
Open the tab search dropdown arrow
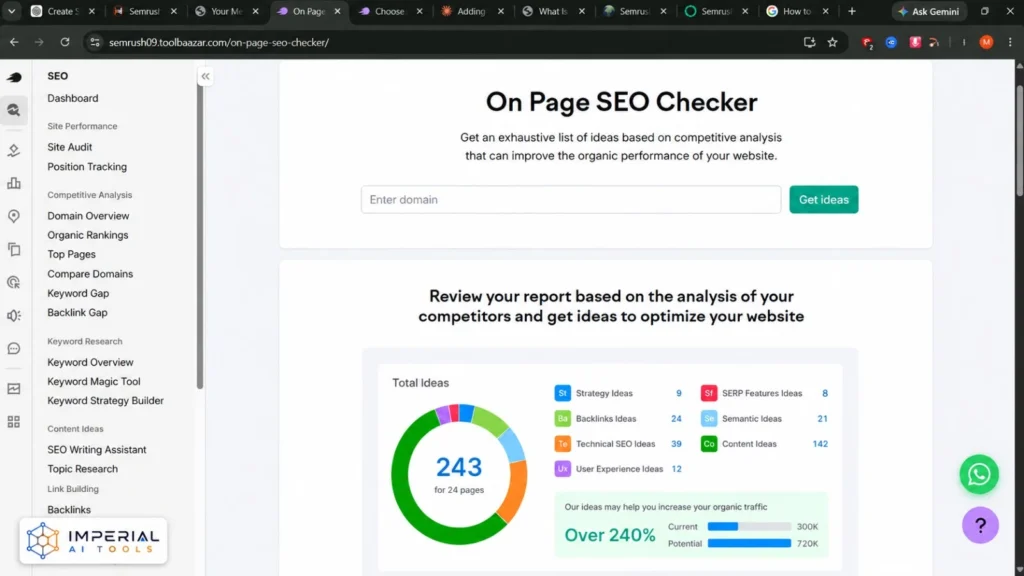tap(11, 11)
